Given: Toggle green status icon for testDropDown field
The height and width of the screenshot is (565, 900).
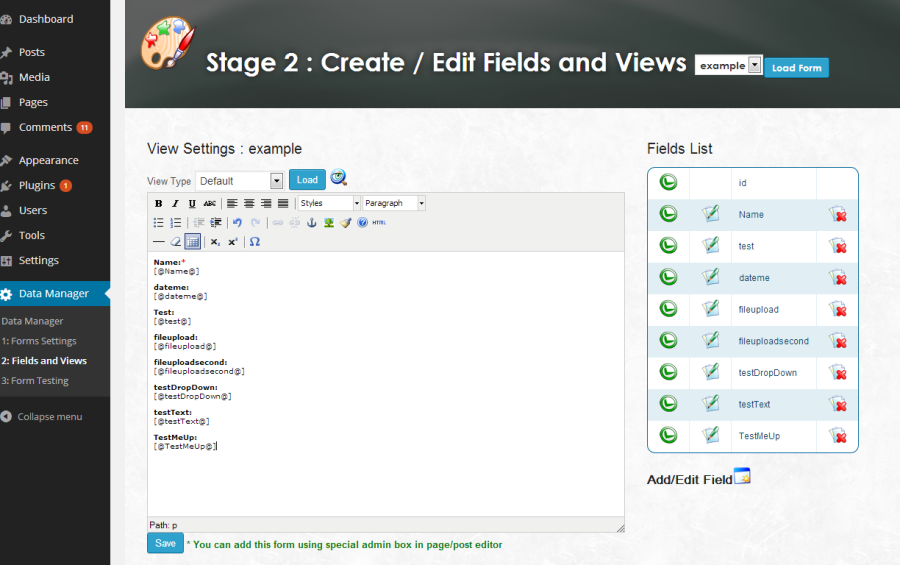Looking at the screenshot, I should [668, 372].
